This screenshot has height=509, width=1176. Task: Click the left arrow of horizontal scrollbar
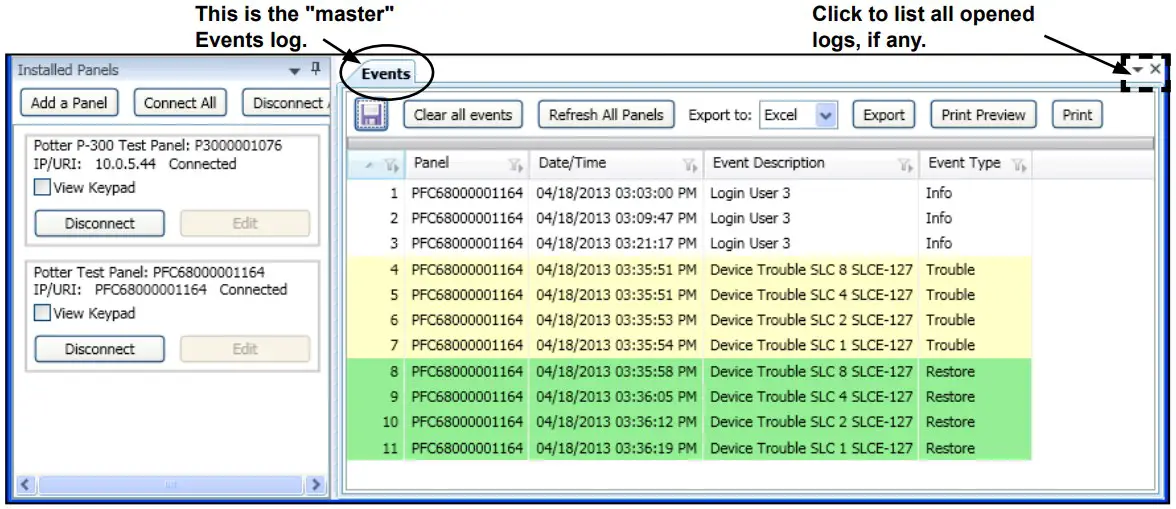click(x=26, y=485)
